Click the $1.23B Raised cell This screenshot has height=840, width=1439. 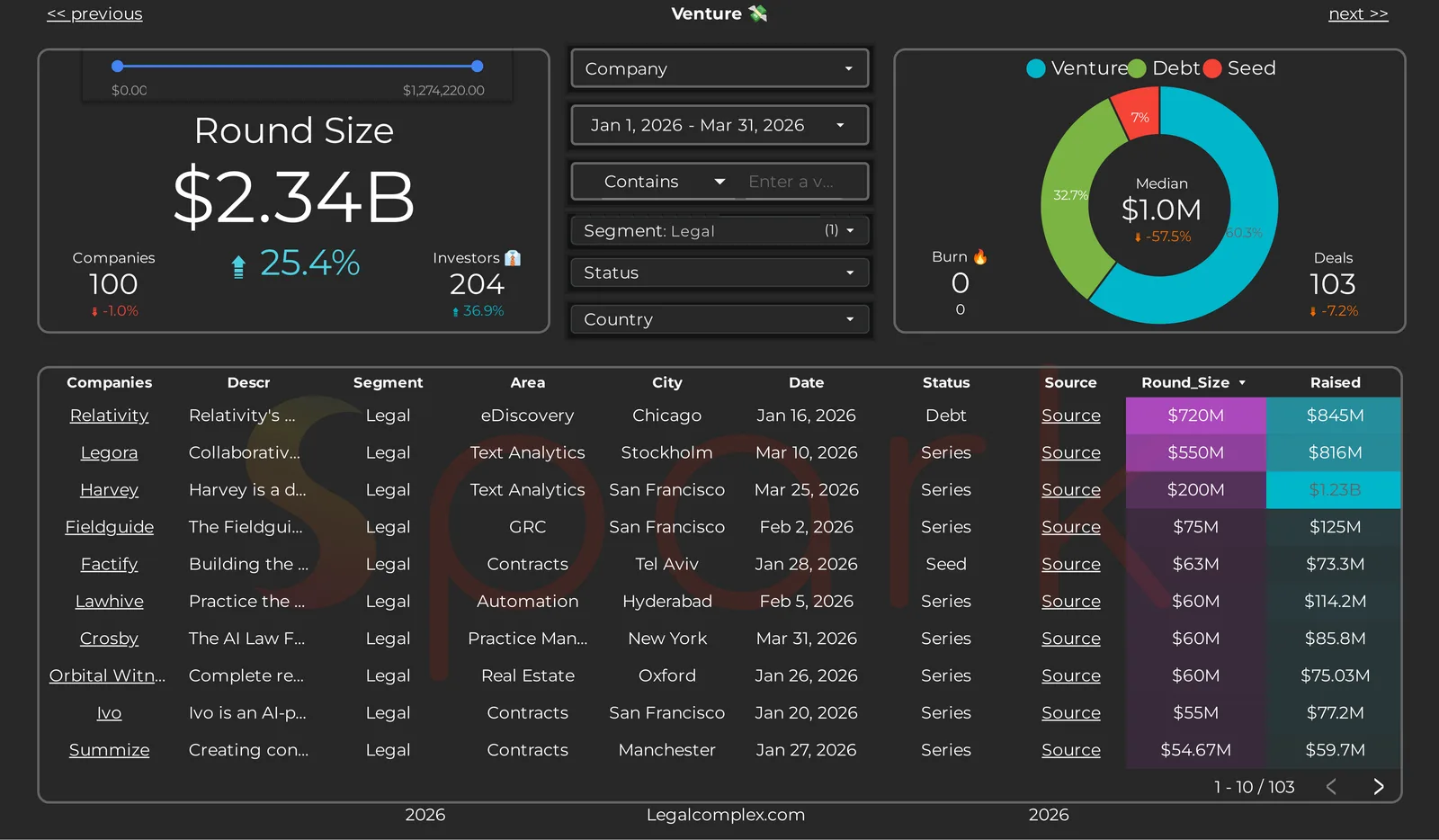pos(1334,490)
